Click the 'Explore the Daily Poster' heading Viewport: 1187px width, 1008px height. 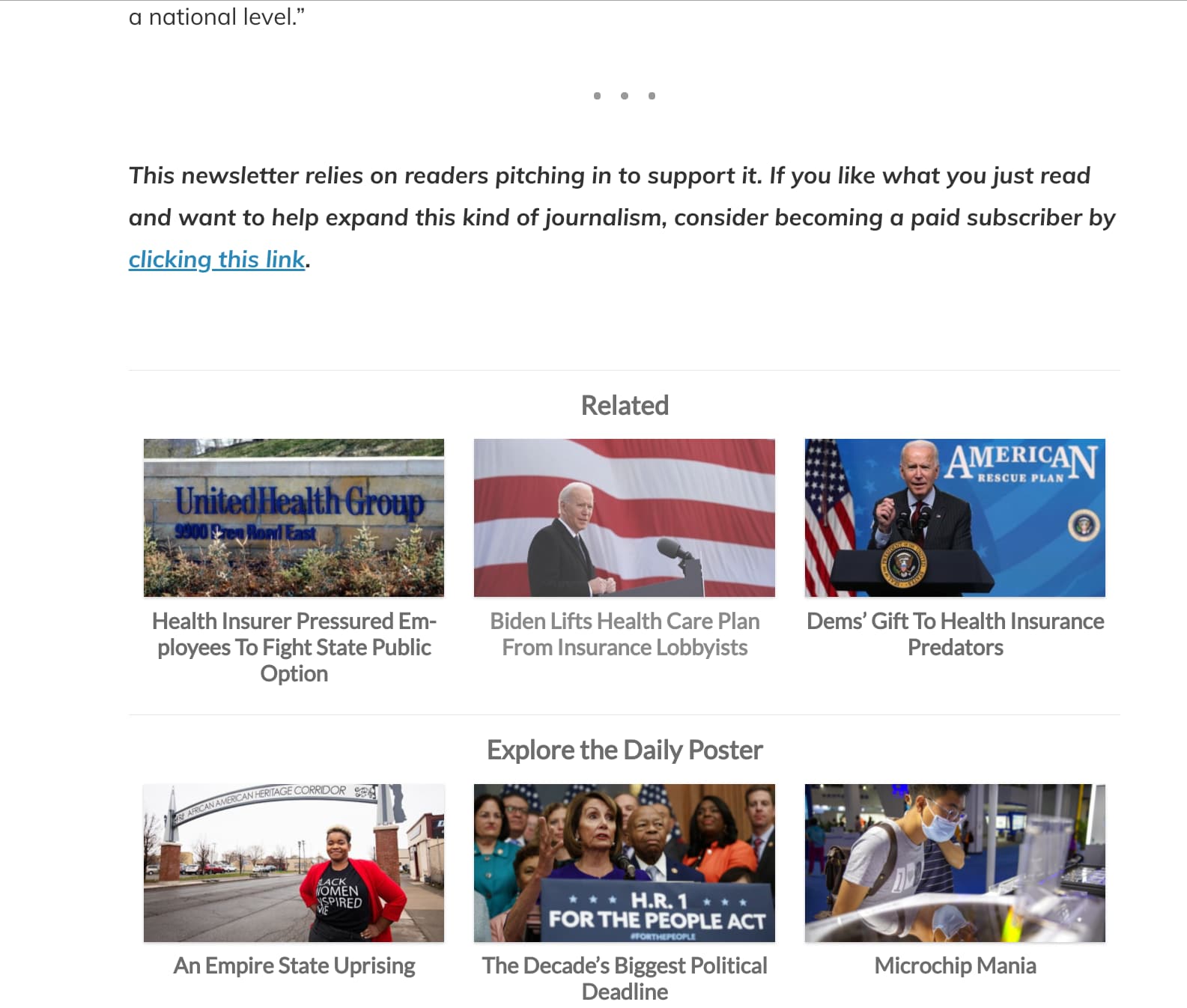tap(625, 750)
